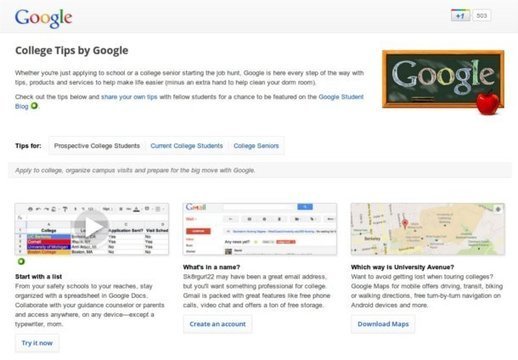Click the 503 share count box

481,15
